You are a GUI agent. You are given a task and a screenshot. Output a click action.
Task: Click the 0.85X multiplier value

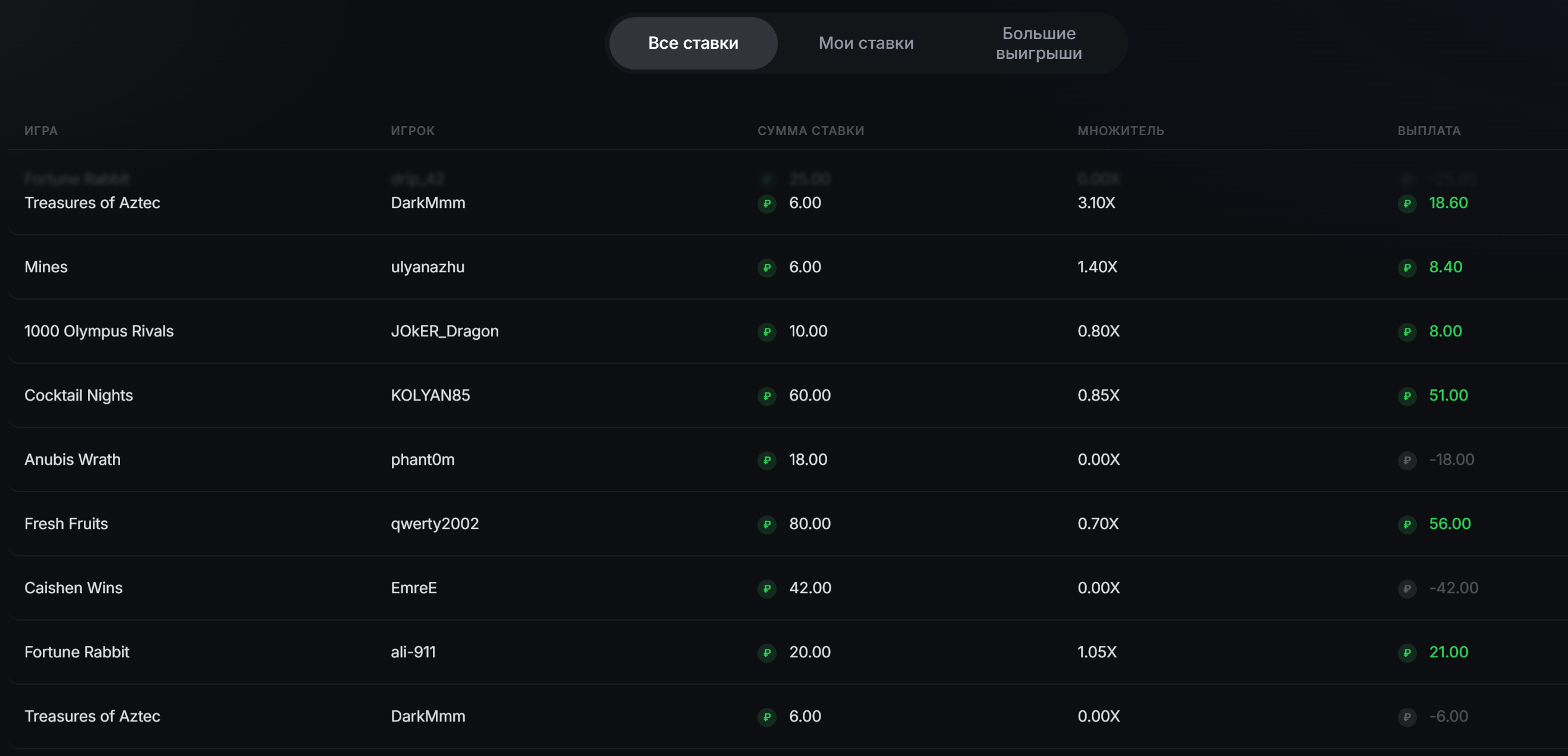click(1098, 395)
